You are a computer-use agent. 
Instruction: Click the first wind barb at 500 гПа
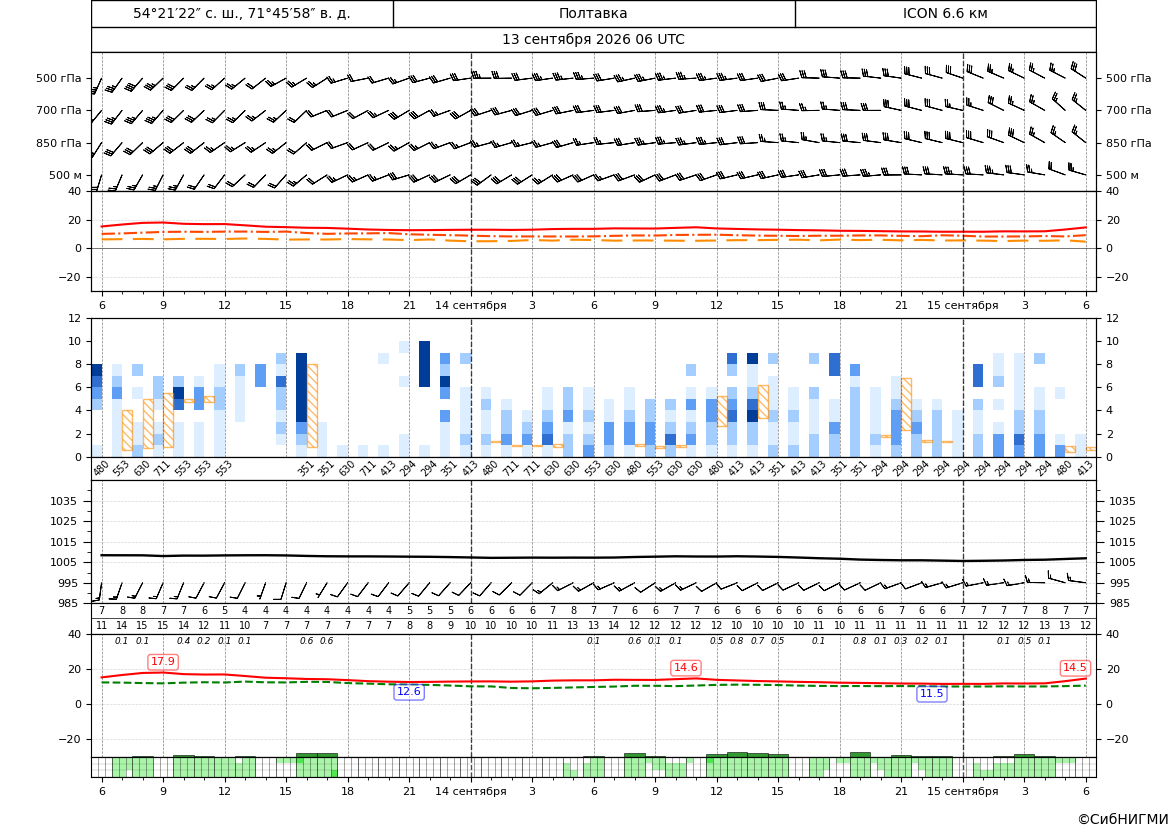pos(98,86)
